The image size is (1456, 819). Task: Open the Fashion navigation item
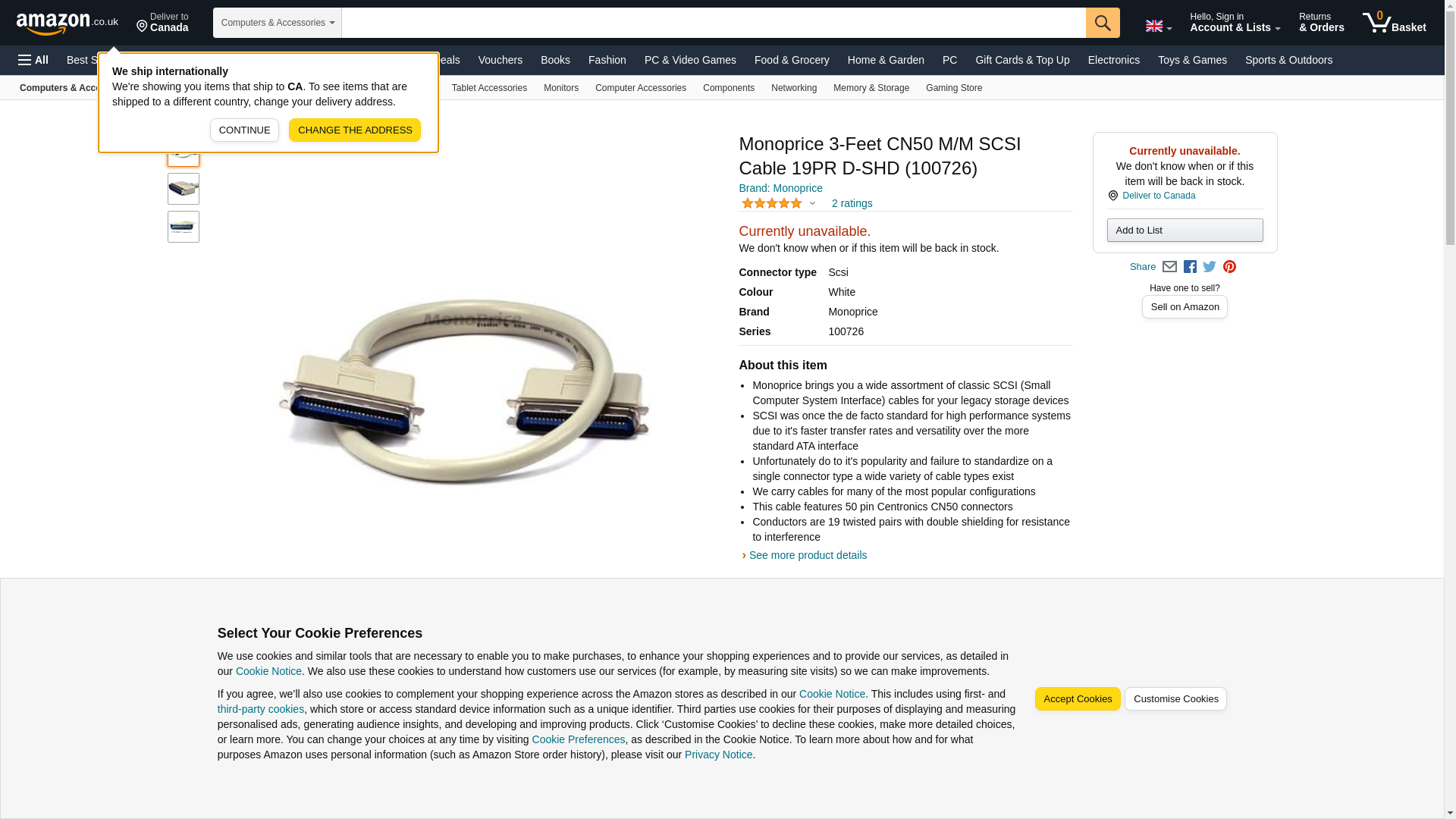click(607, 60)
